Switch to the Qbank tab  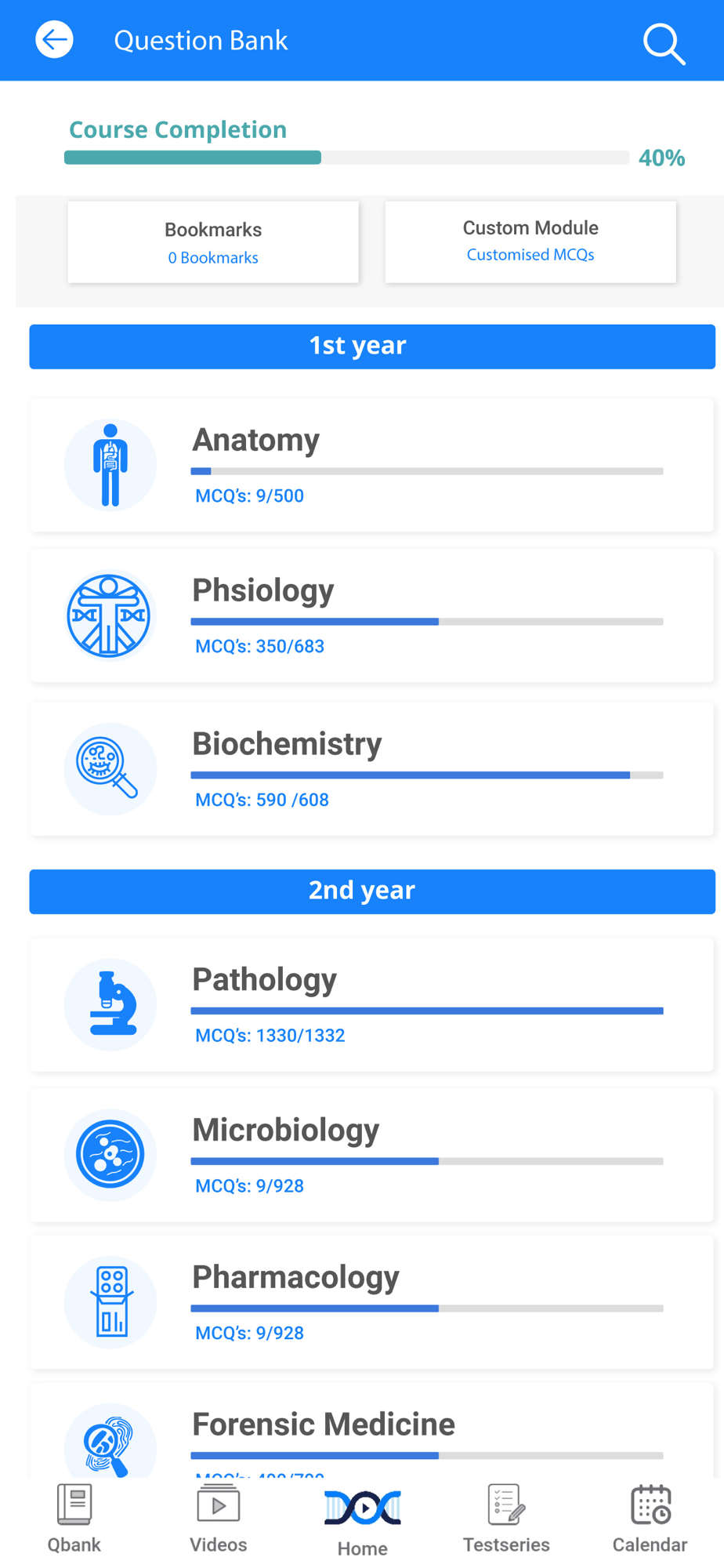tap(74, 1519)
